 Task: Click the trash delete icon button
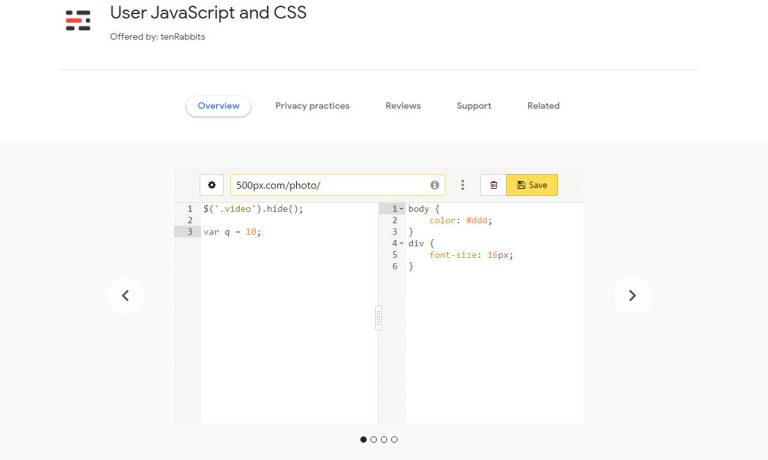(493, 185)
